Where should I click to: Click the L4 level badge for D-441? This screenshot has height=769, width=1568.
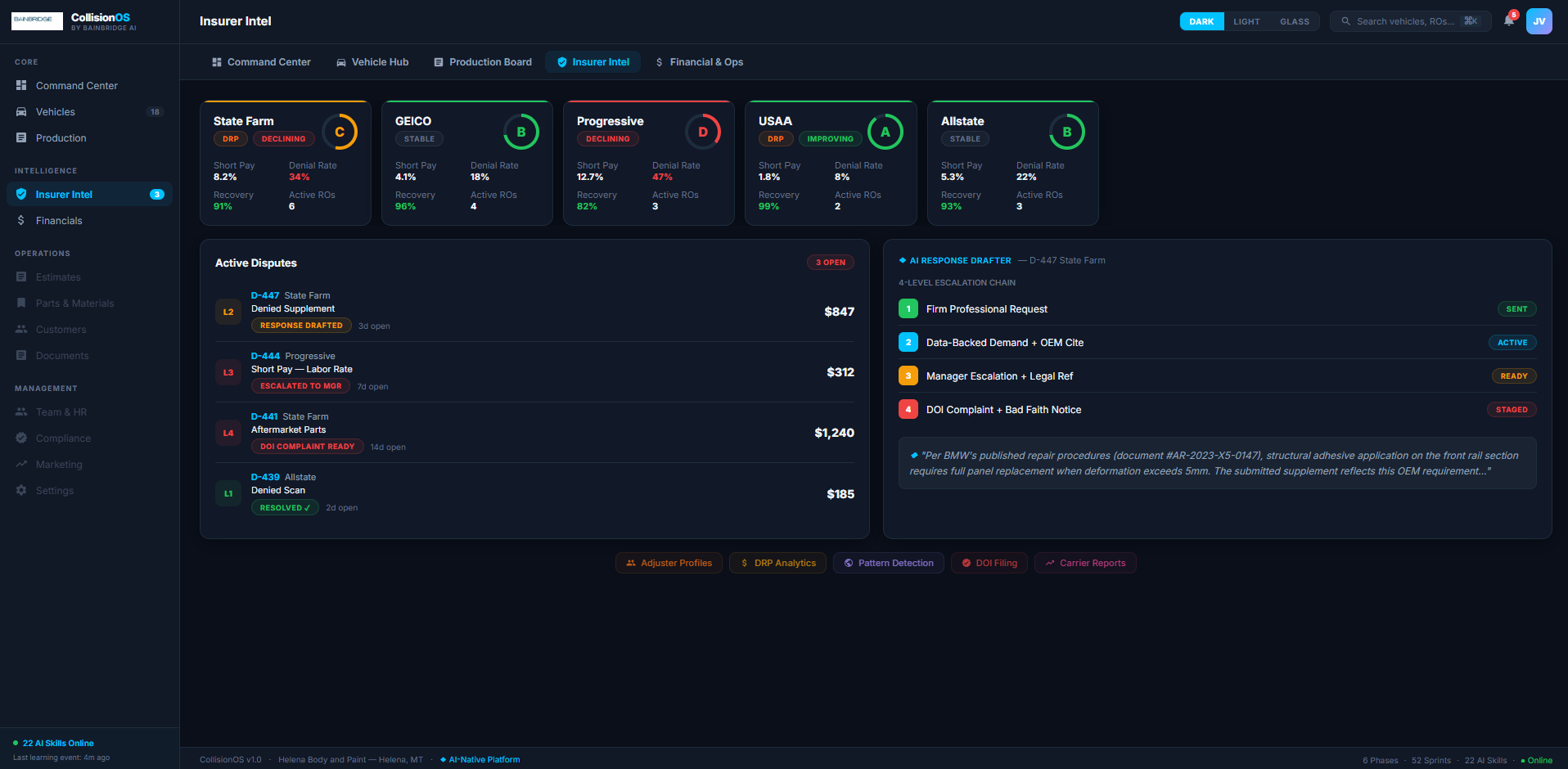(228, 433)
